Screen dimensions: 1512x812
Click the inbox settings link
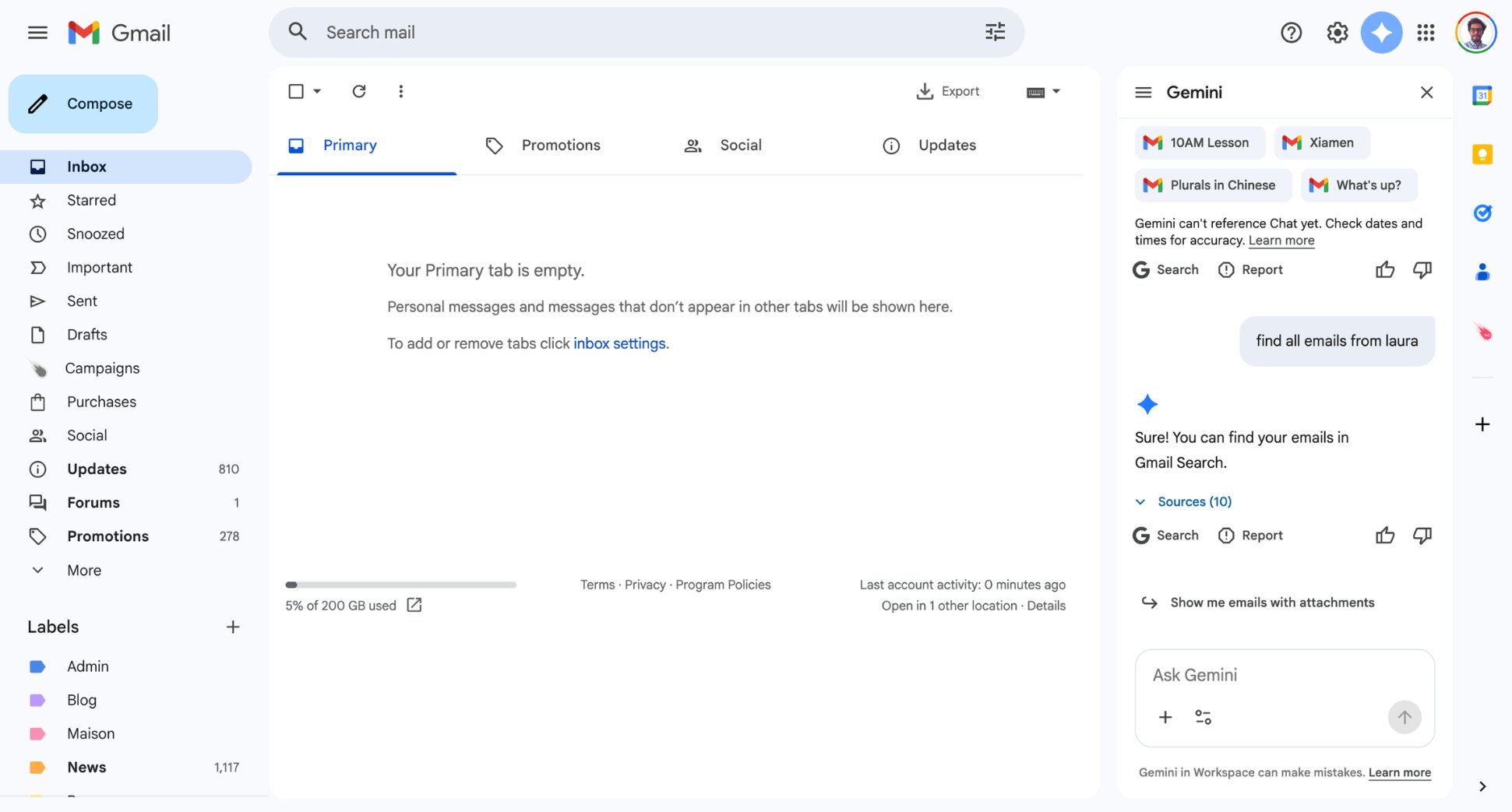619,343
